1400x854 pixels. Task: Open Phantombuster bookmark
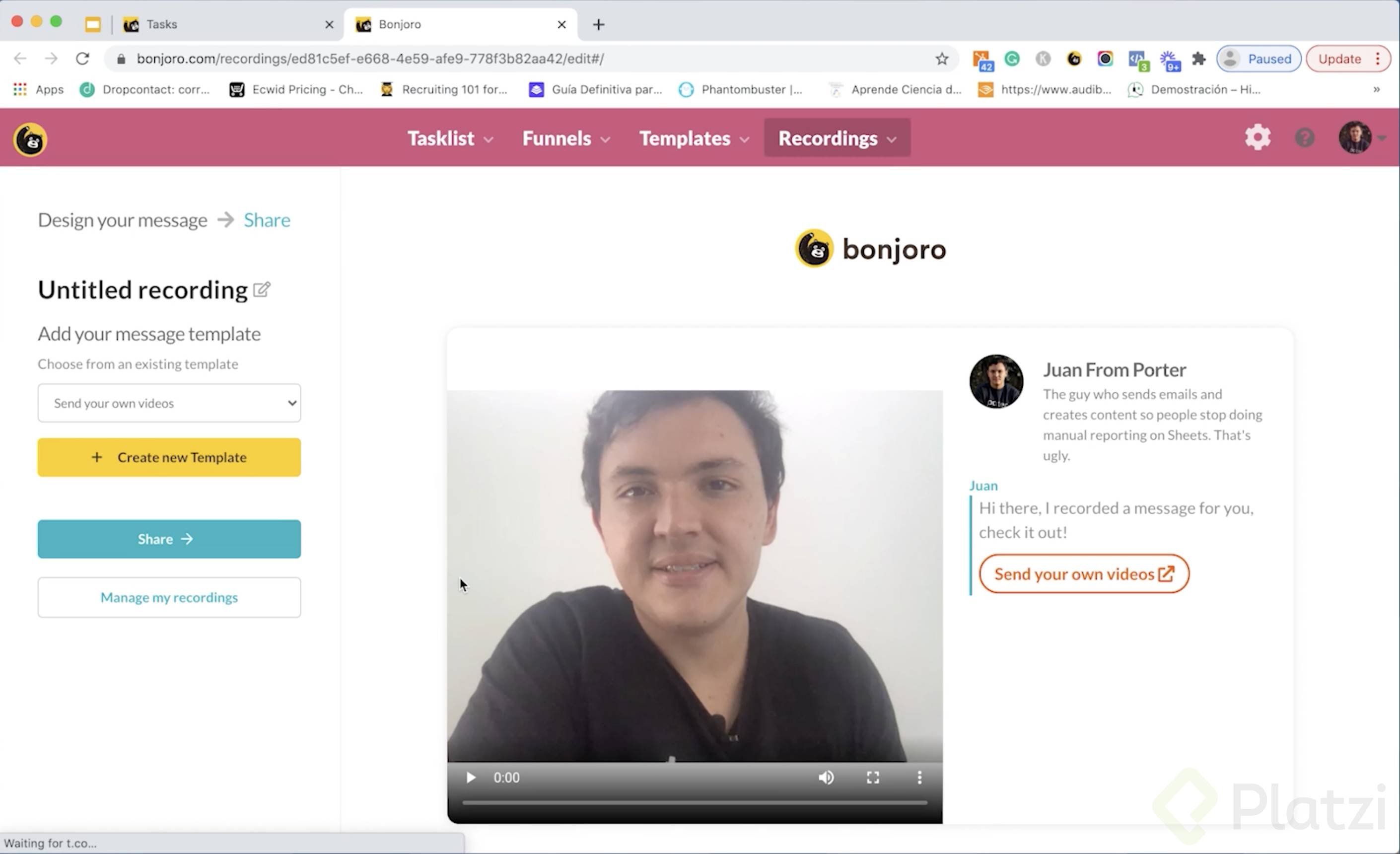740,89
